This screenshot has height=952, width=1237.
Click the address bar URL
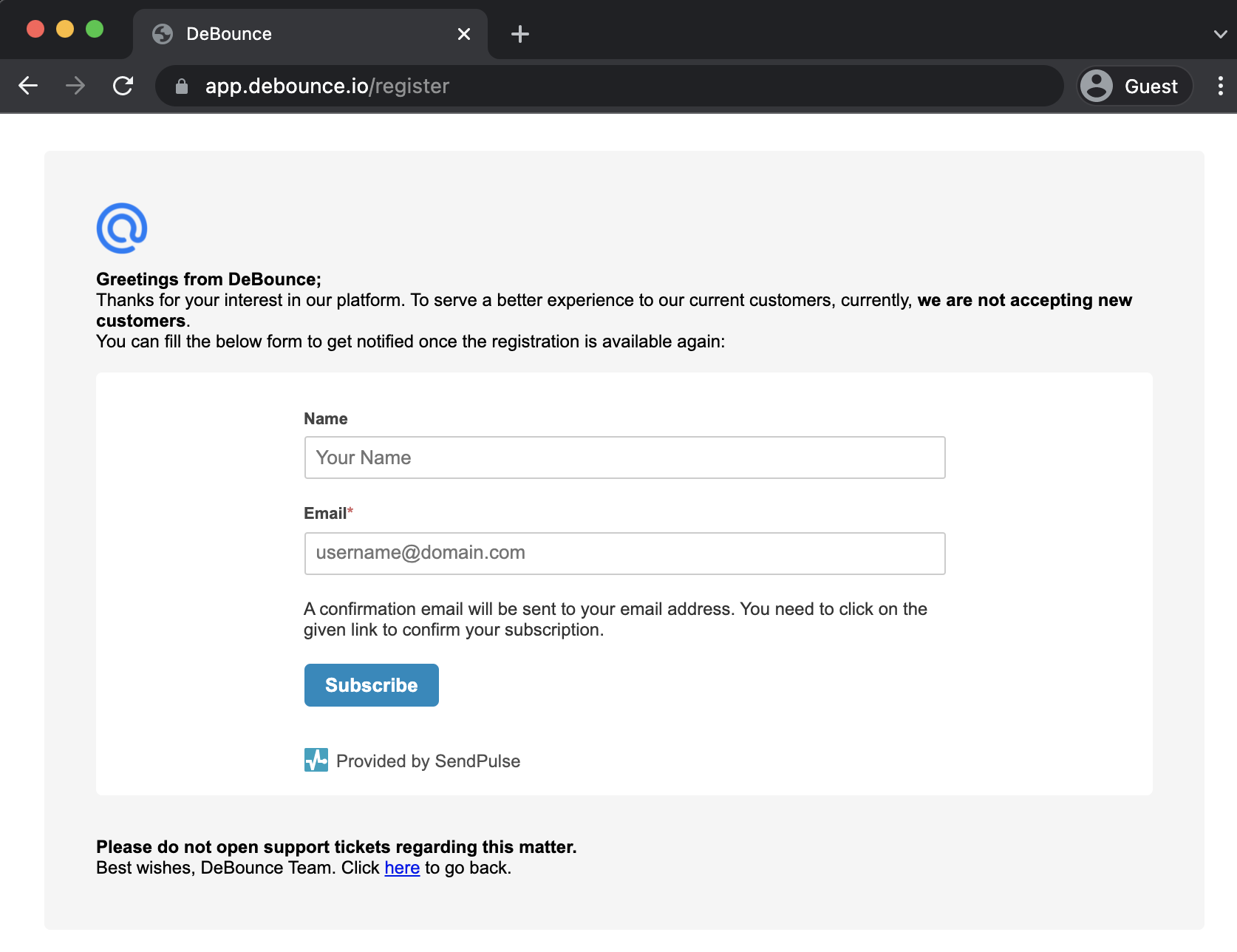coord(327,86)
